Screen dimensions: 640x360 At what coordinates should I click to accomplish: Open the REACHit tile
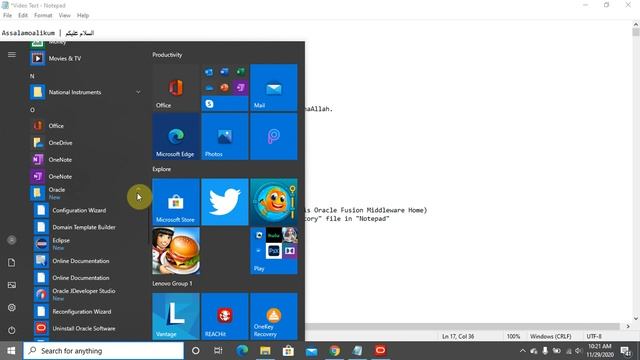pos(225,316)
